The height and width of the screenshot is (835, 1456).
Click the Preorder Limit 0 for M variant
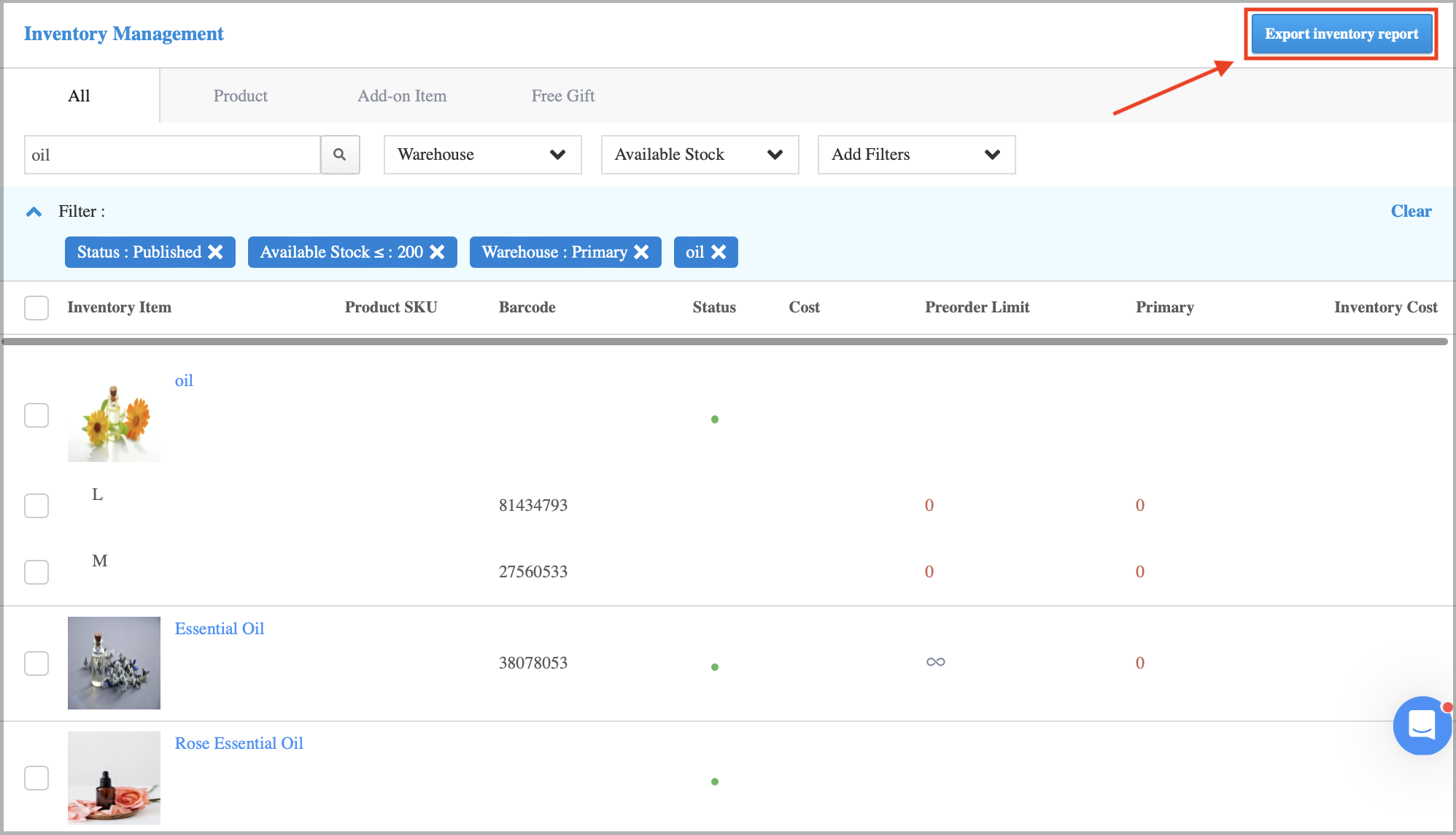click(929, 572)
